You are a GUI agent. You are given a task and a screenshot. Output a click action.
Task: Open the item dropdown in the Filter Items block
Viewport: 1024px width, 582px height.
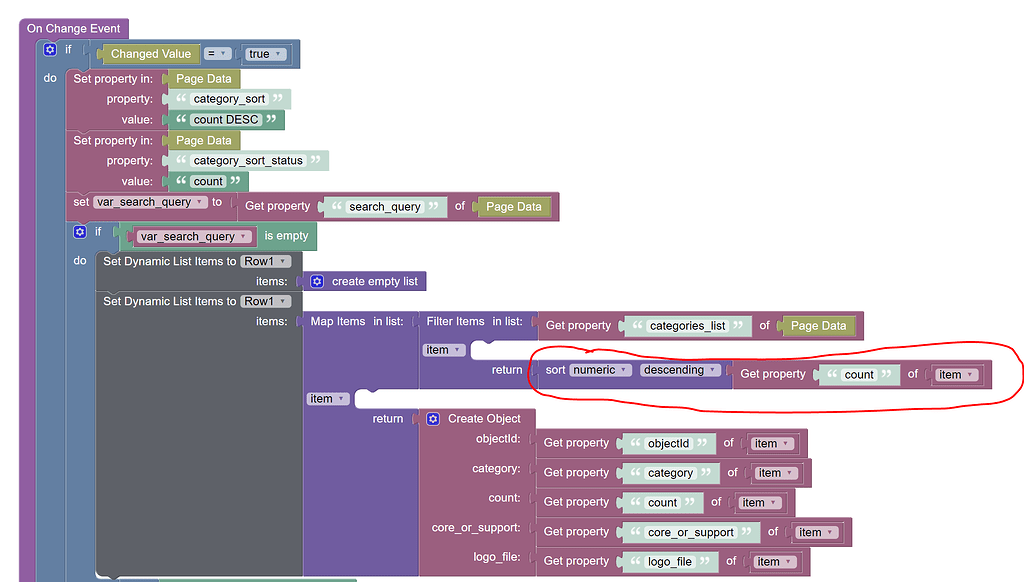tap(443, 349)
